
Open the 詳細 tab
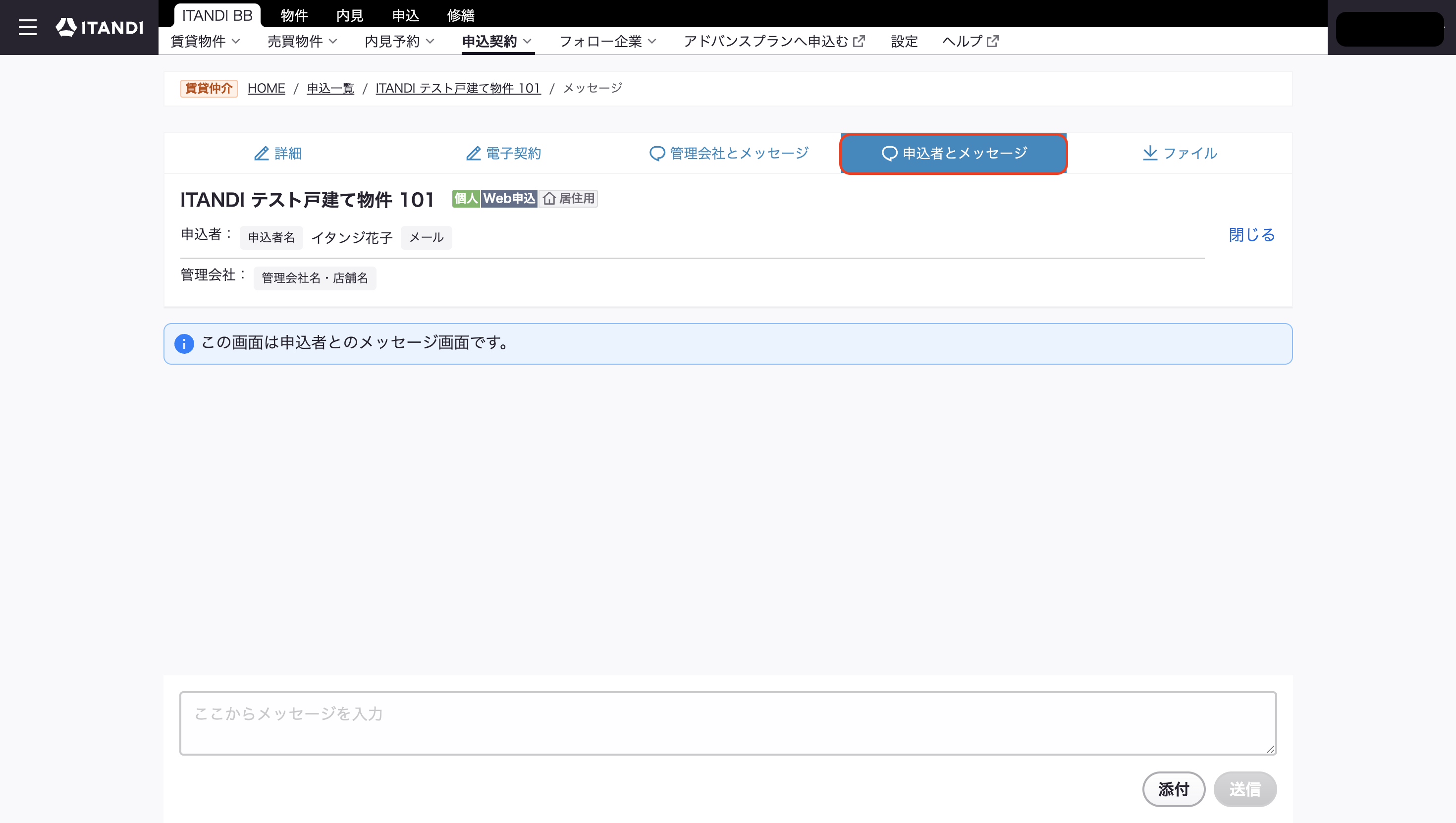[x=277, y=153]
